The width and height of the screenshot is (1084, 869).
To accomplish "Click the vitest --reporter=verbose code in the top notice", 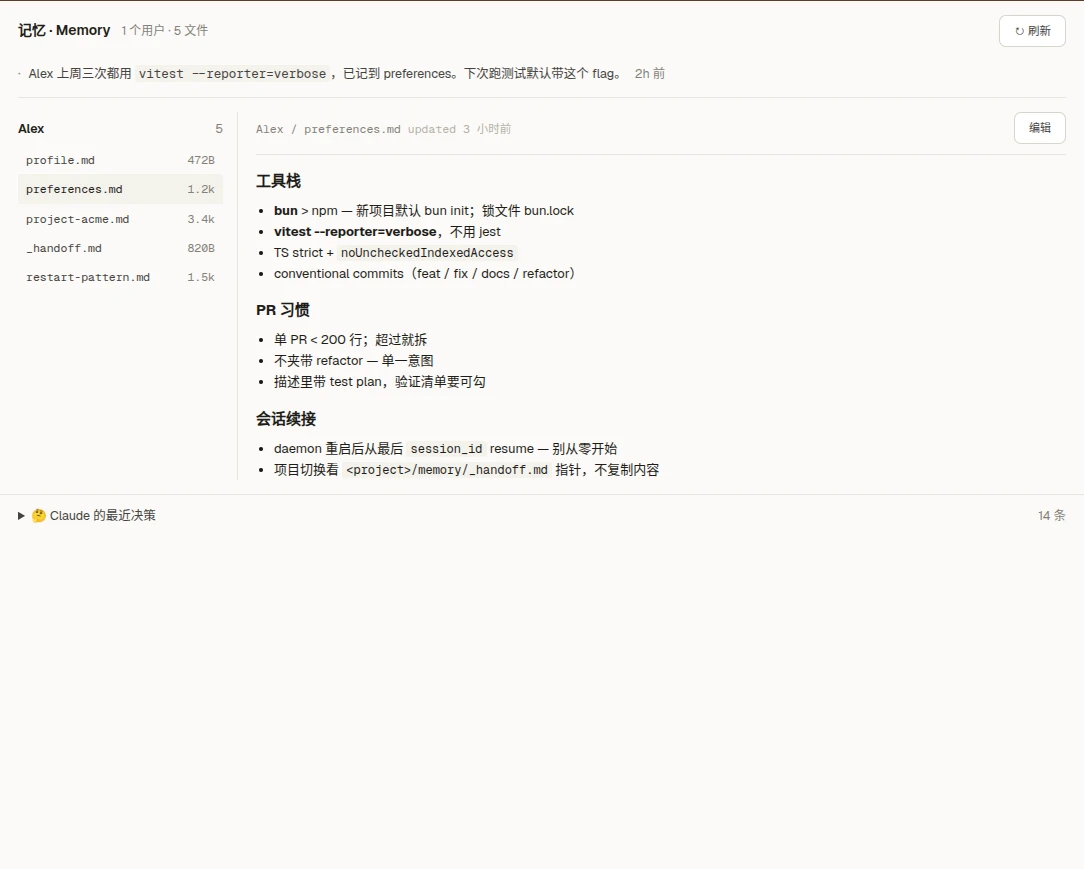I will tap(232, 74).
